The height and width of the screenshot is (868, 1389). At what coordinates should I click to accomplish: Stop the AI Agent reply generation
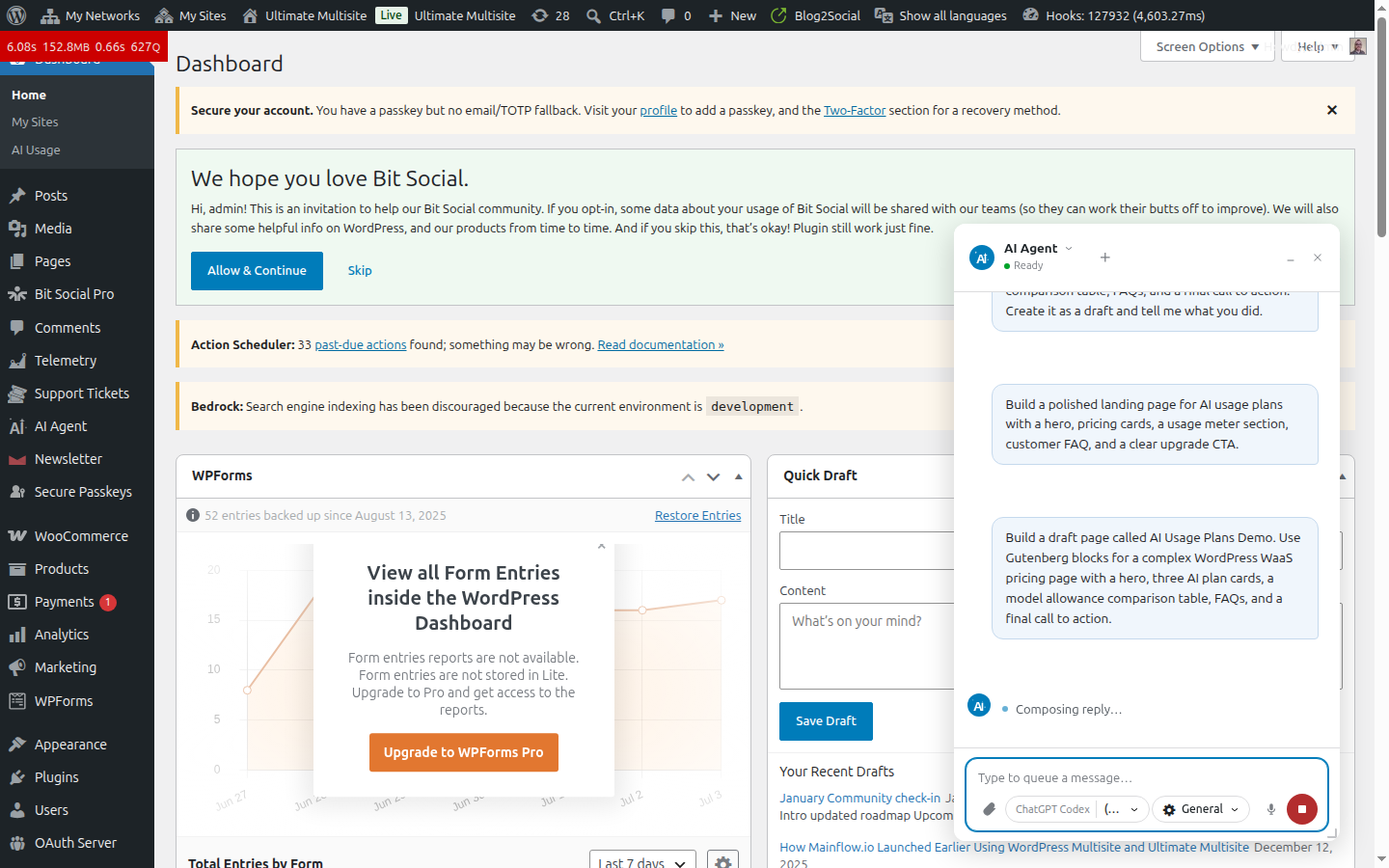click(x=1301, y=809)
